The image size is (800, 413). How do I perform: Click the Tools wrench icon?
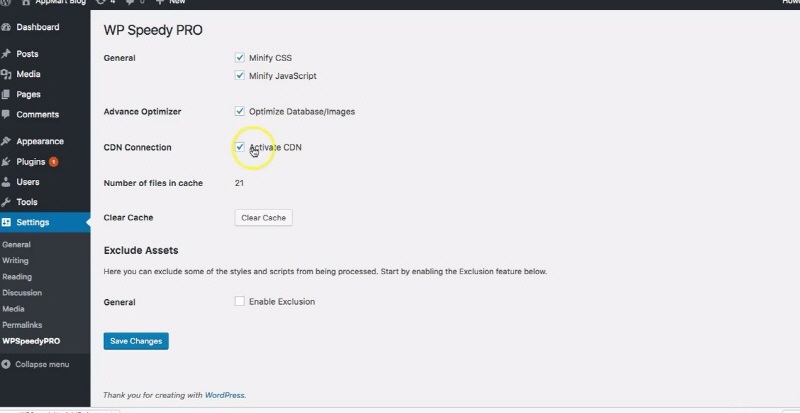[x=6, y=202]
